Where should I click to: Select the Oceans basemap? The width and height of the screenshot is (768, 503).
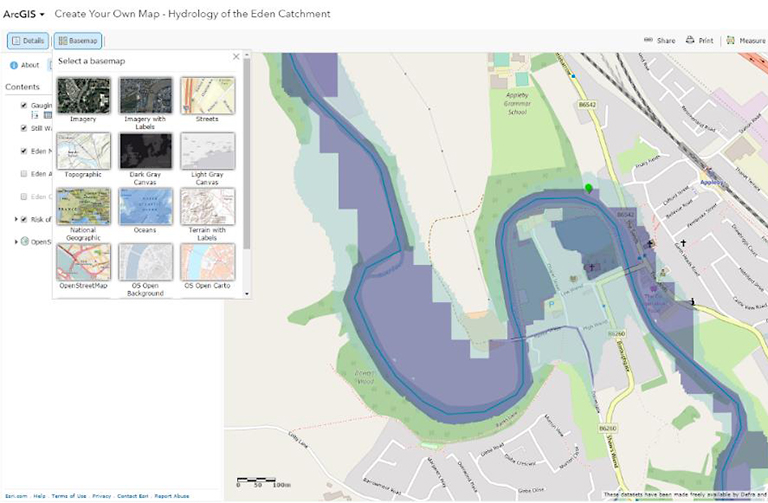coord(145,207)
